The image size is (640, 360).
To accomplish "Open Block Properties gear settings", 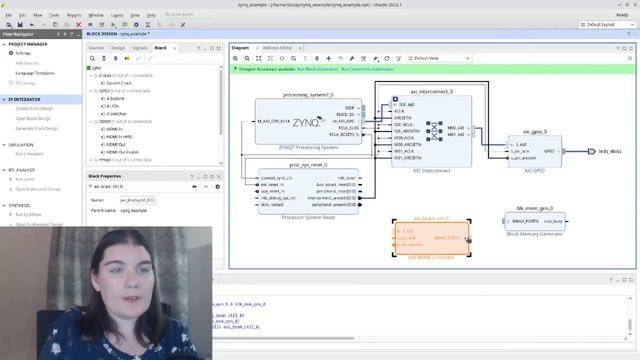I will (218, 187).
